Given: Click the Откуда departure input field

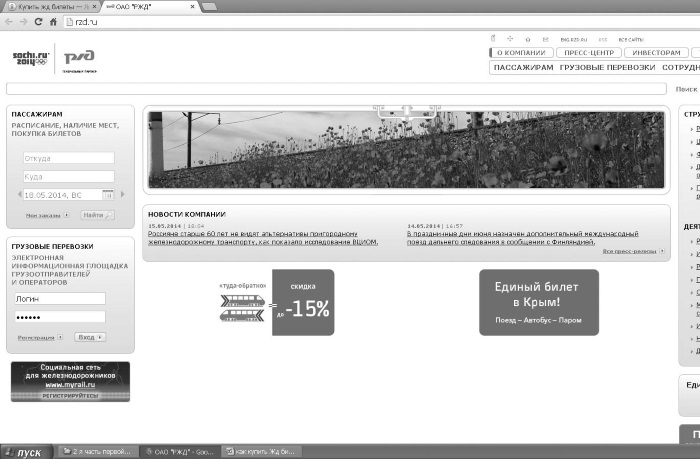Looking at the screenshot, I should [69, 158].
